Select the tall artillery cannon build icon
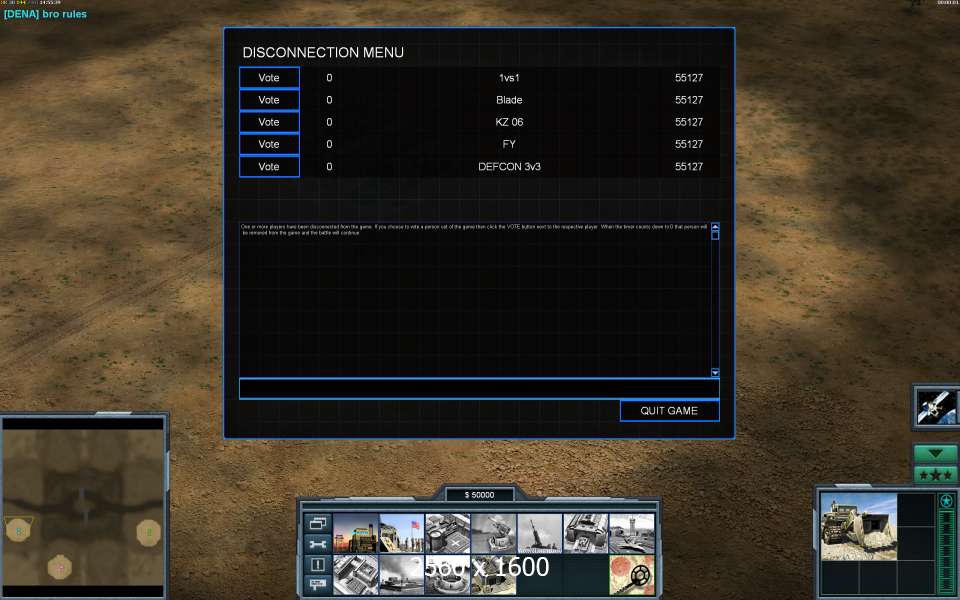This screenshot has width=960, height=600. 539,533
